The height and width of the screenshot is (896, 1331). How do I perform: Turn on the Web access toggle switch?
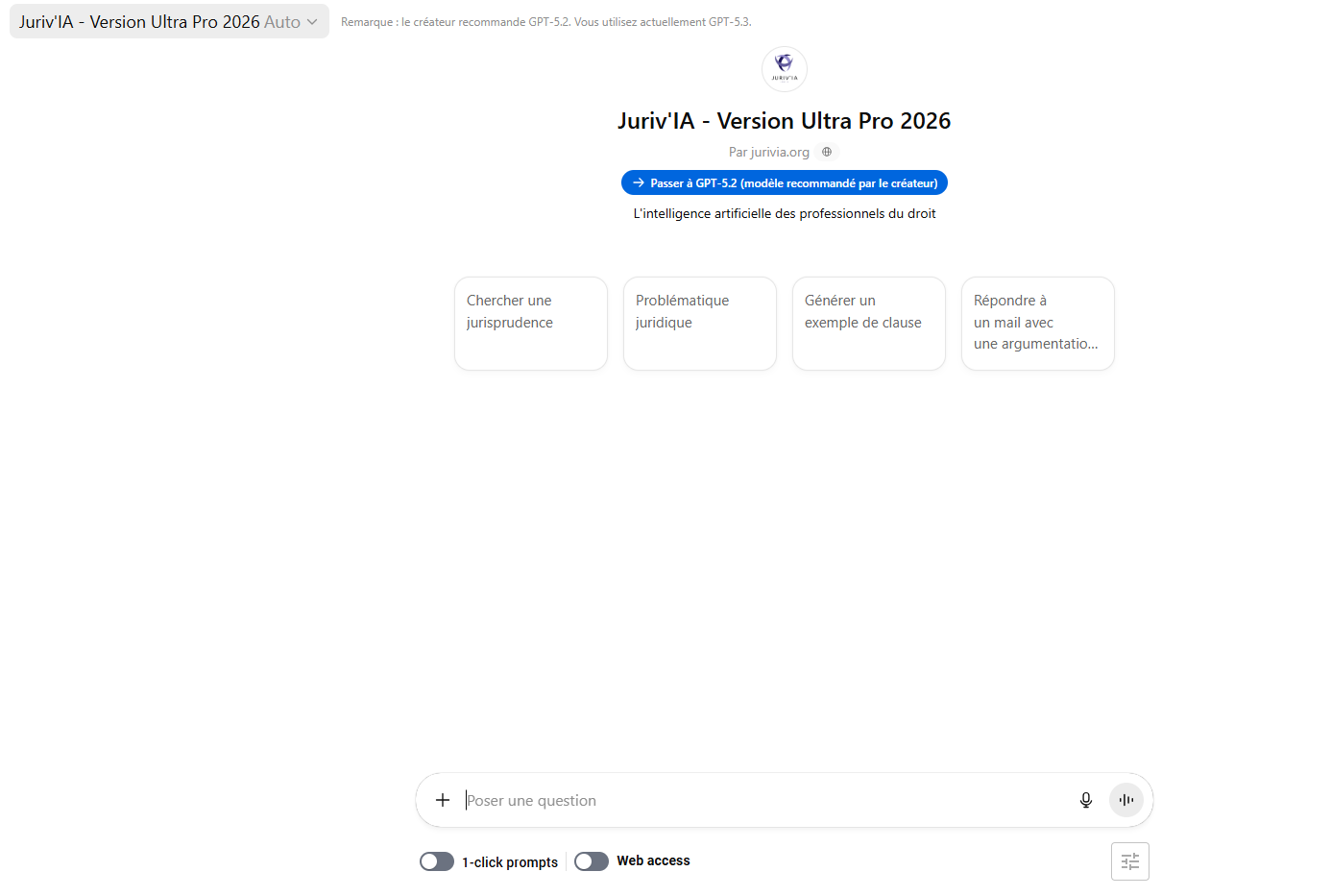[x=592, y=861]
